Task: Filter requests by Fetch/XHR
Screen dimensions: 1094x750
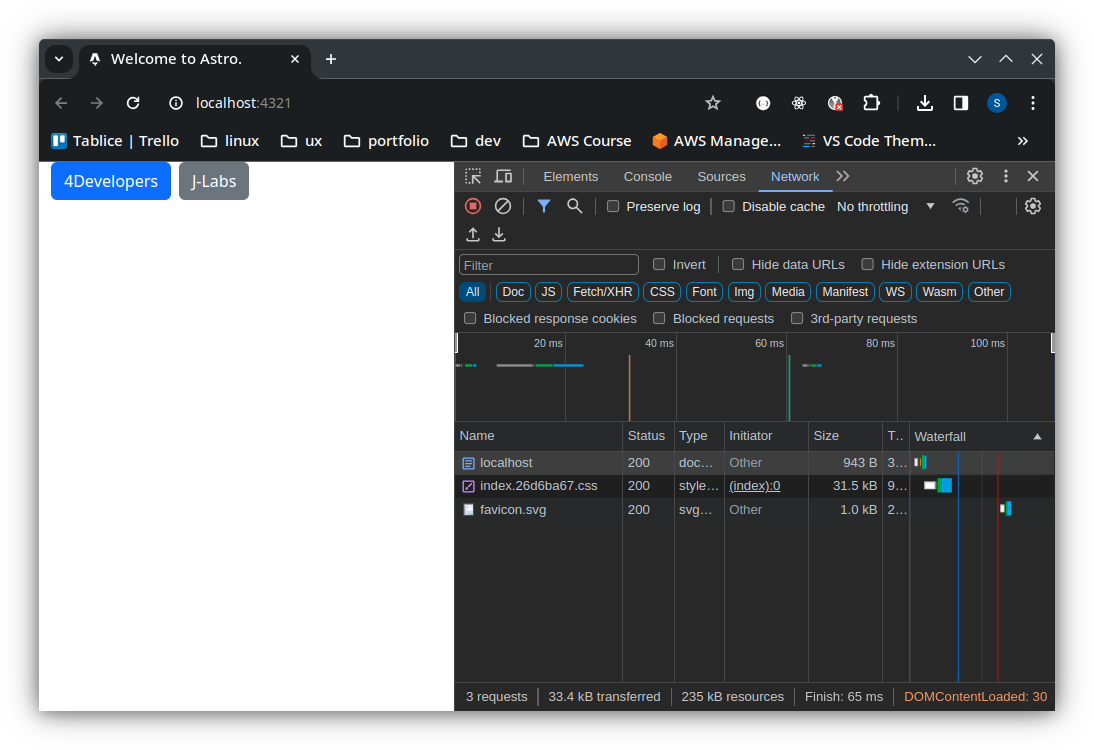Action: pyautogui.click(x=603, y=292)
